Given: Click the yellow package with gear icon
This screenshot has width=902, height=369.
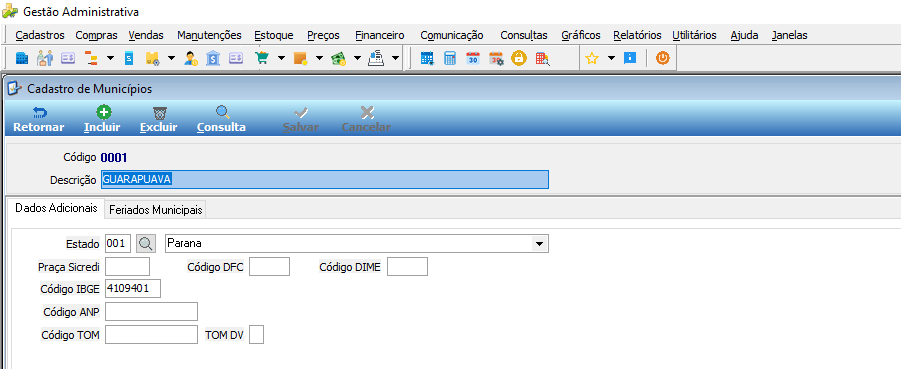Looking at the screenshot, I should (x=152, y=58).
